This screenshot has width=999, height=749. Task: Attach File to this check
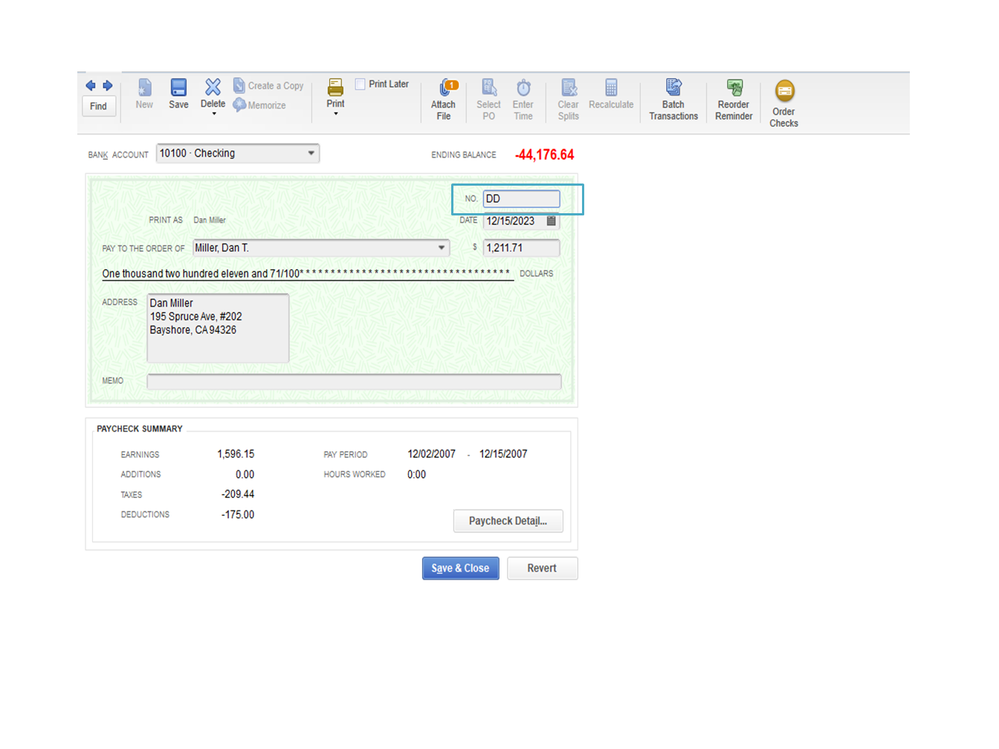click(443, 100)
